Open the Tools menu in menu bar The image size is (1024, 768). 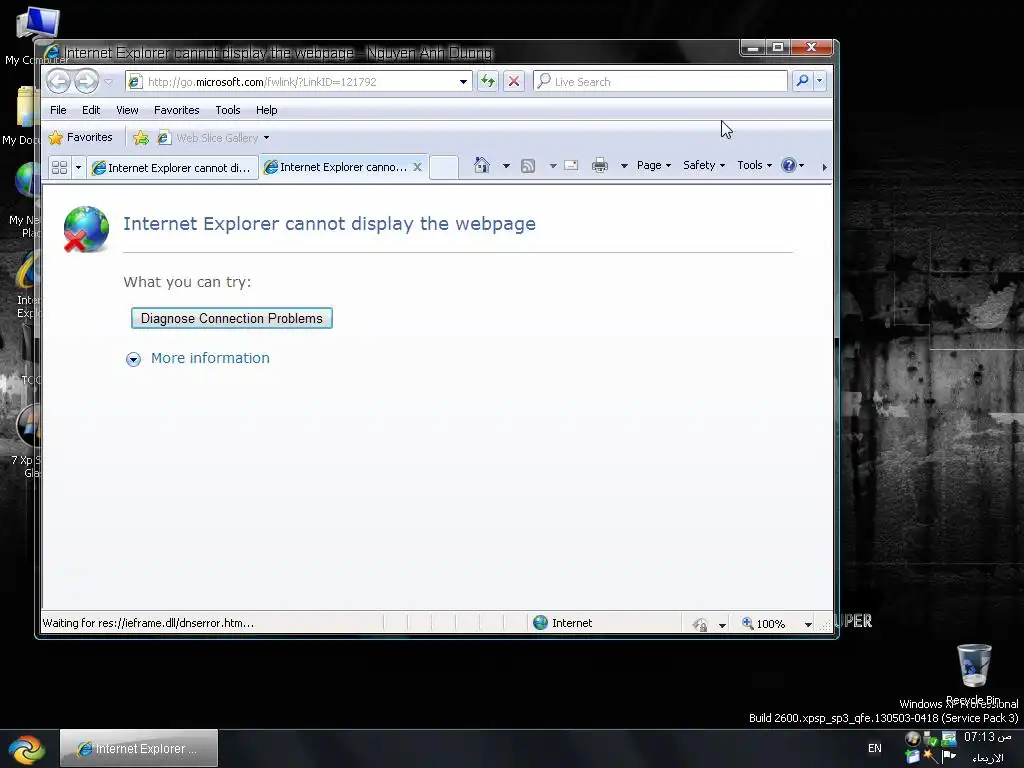(x=228, y=110)
